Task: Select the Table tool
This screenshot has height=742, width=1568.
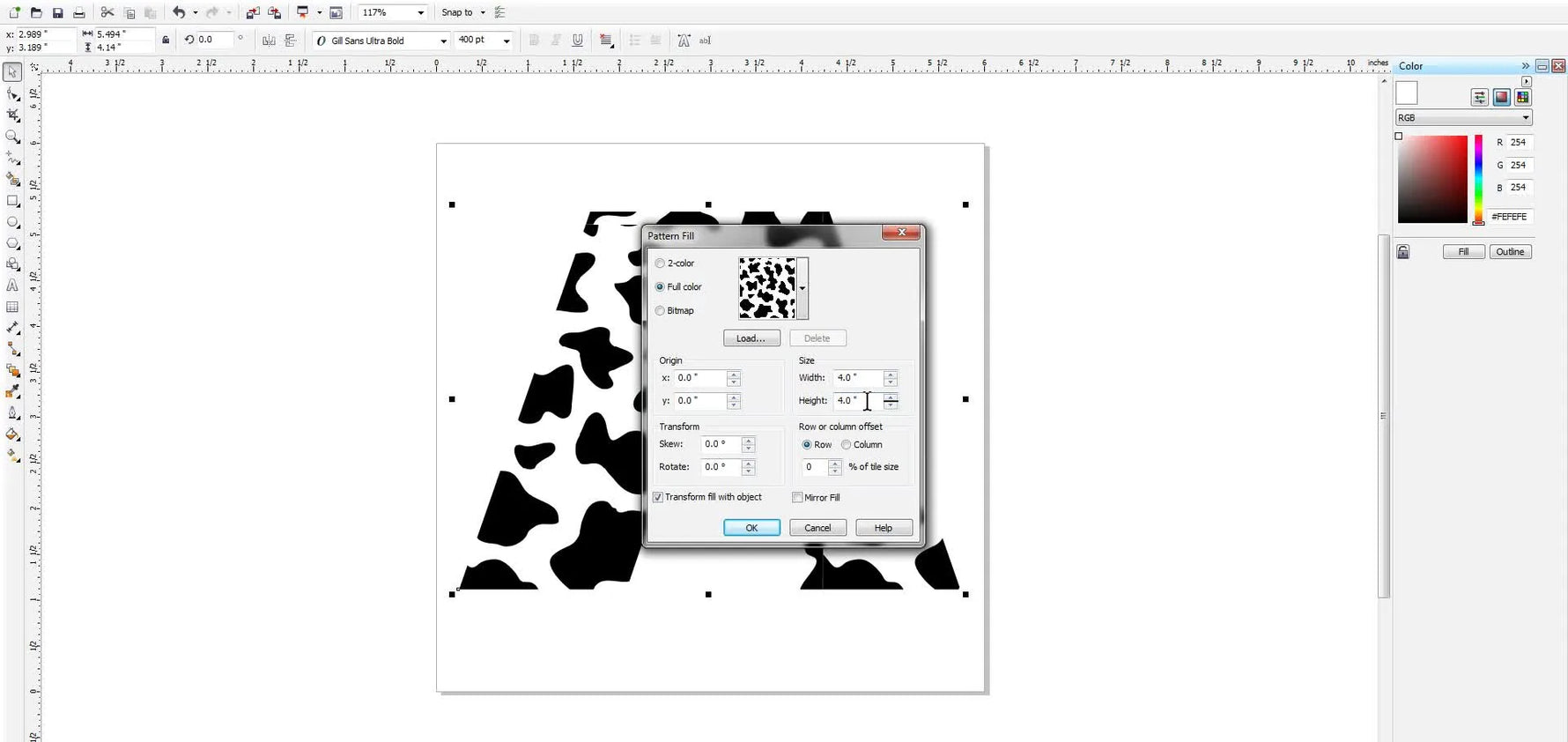Action: [12, 307]
